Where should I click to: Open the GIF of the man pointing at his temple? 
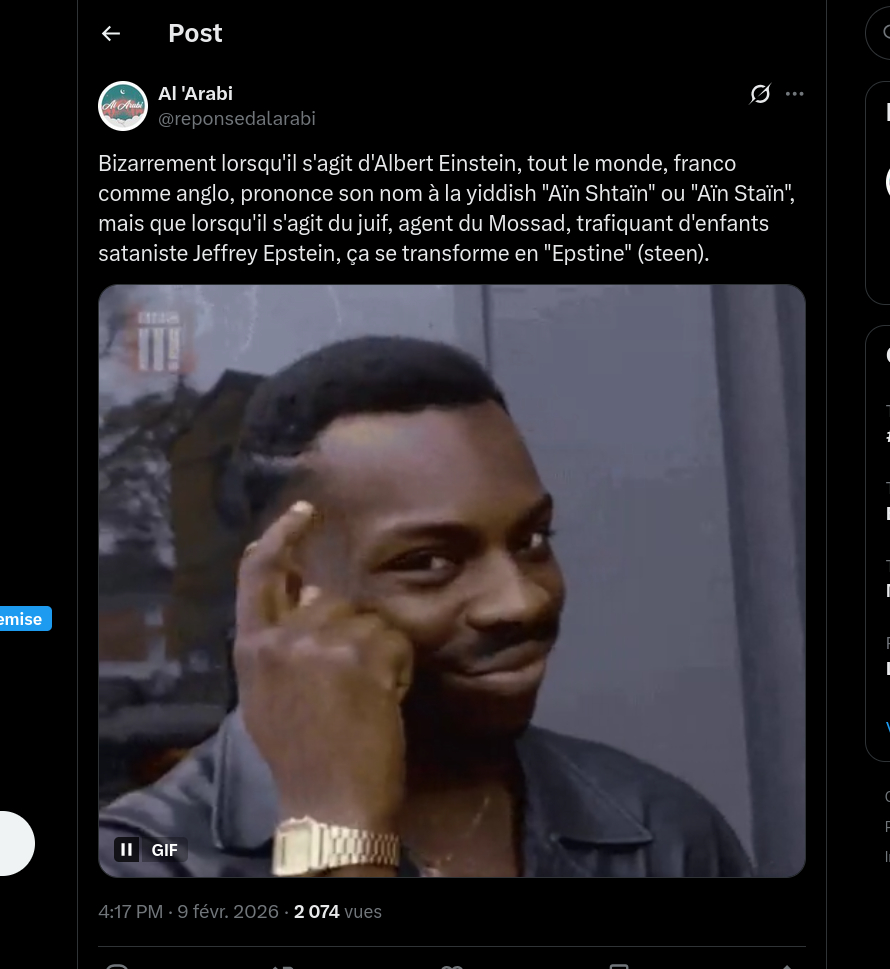451,580
